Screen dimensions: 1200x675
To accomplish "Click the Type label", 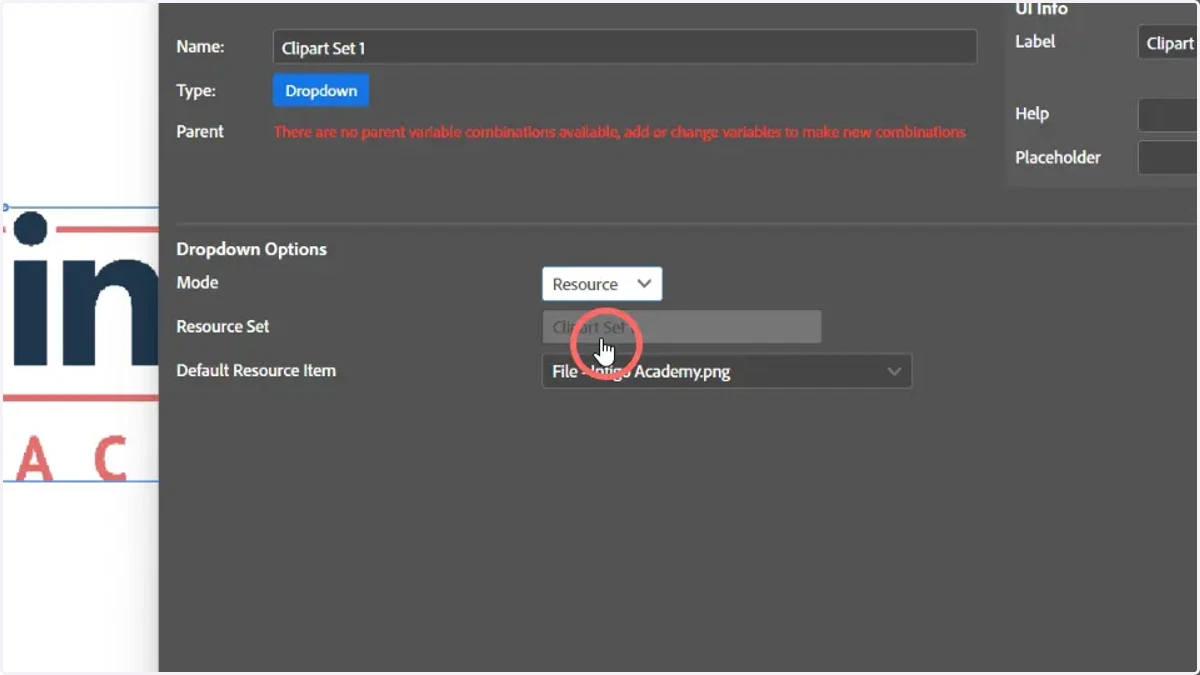I will [x=196, y=90].
